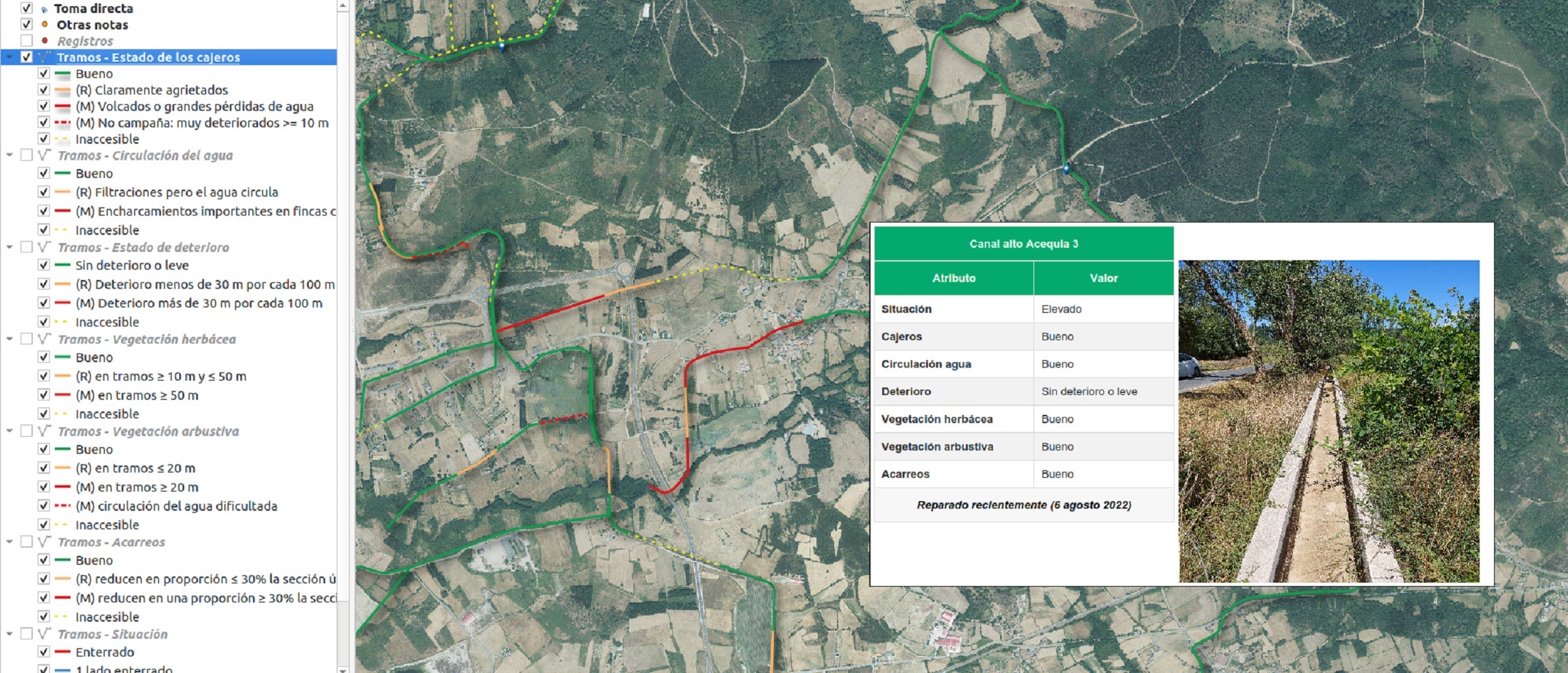Click the Toma directa point symbol icon
The height and width of the screenshot is (673, 1568).
44,9
